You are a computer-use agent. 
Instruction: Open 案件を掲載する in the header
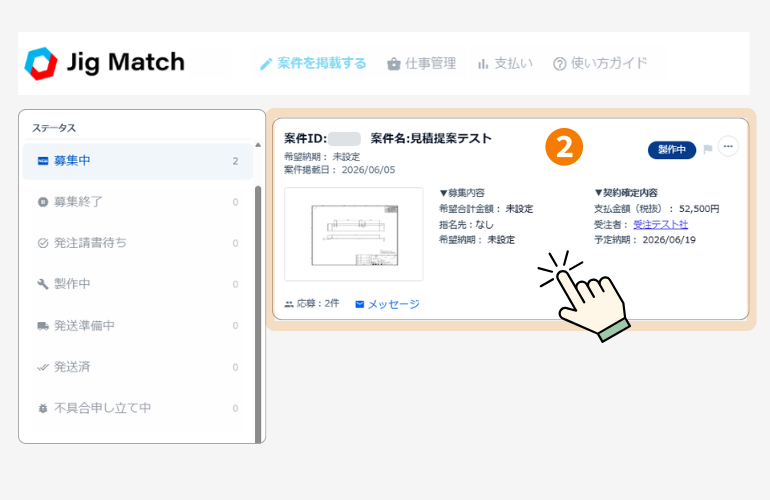tap(313, 63)
